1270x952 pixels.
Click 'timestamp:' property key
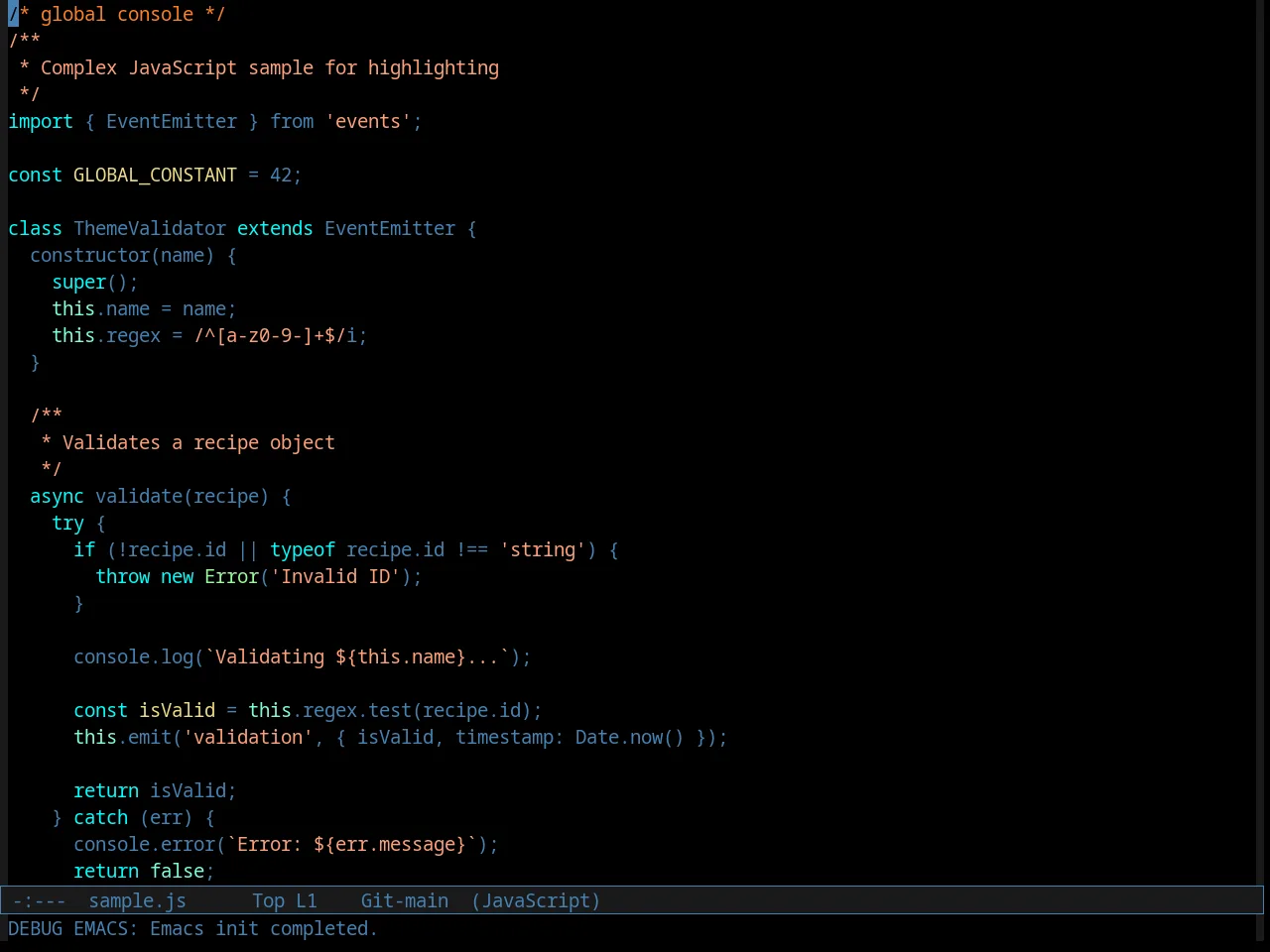click(510, 737)
